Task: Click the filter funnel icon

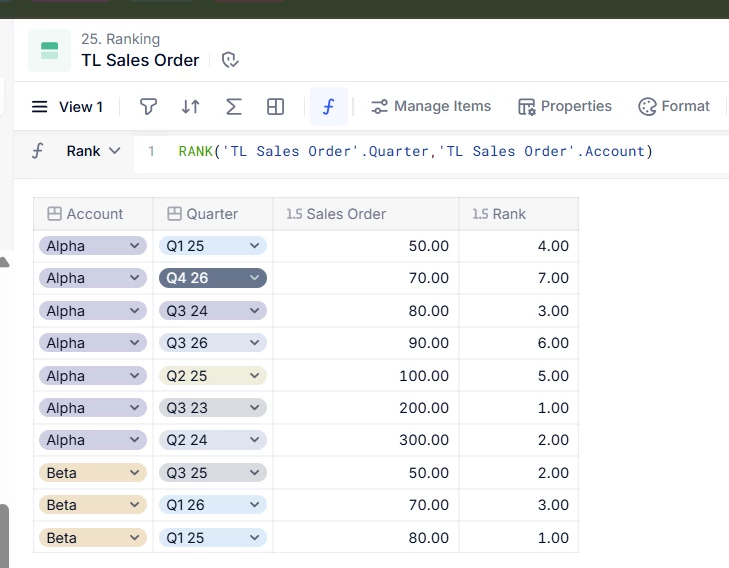Action: (148, 107)
